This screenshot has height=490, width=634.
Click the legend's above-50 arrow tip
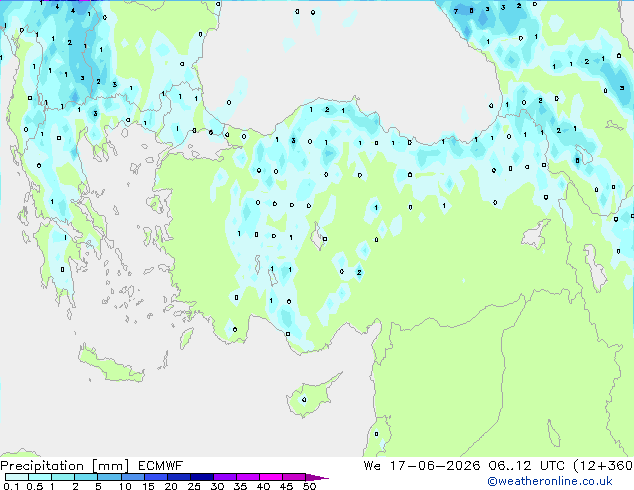pyautogui.click(x=317, y=477)
